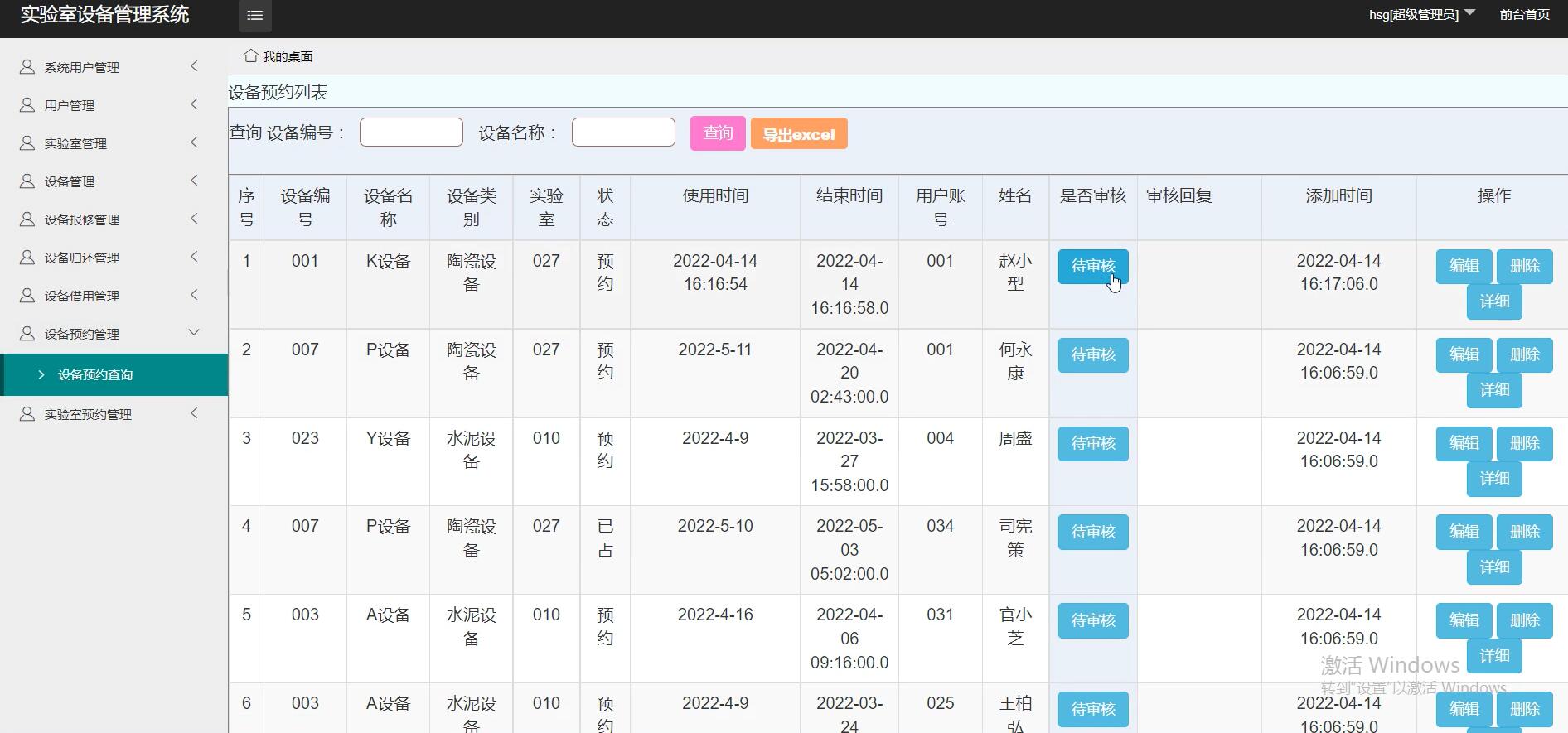
Task: Click the user icon next to 设备借用管理
Action: click(x=27, y=295)
